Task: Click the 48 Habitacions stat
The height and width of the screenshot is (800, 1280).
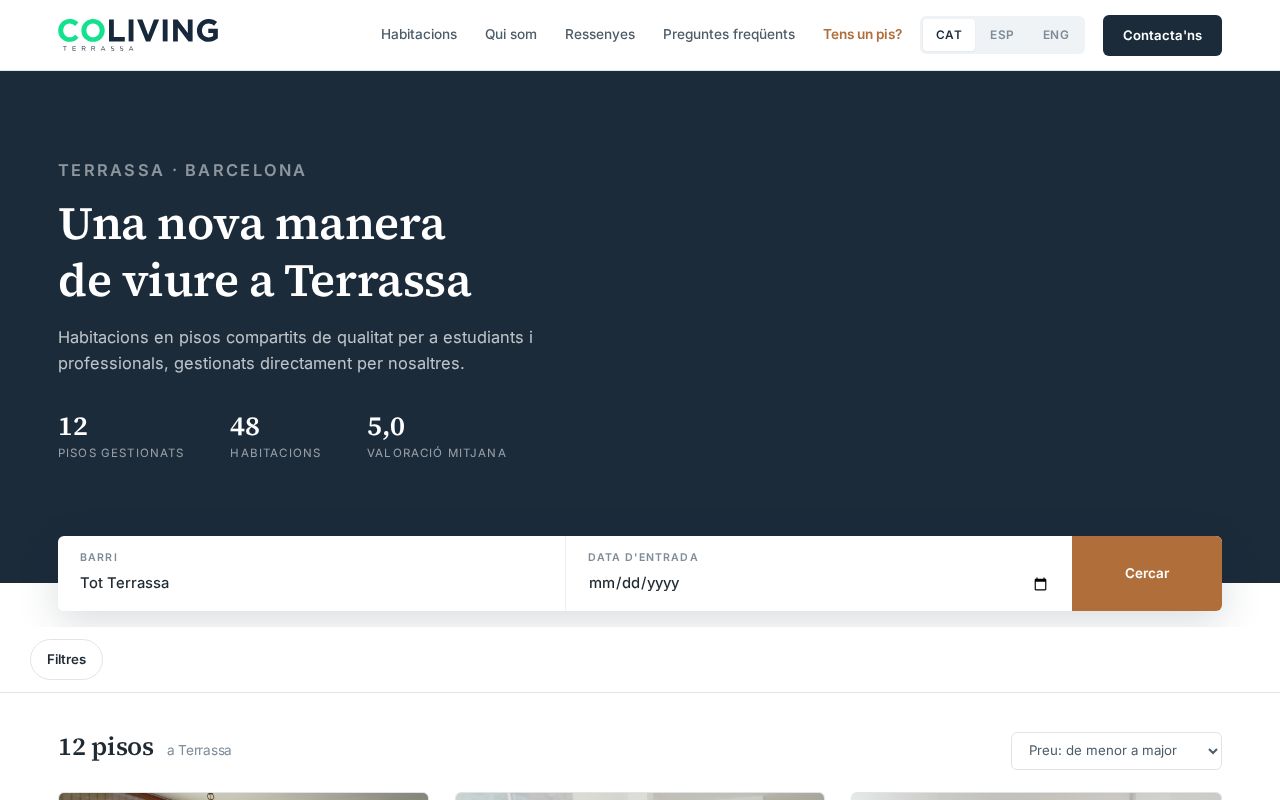Action: click(x=276, y=437)
